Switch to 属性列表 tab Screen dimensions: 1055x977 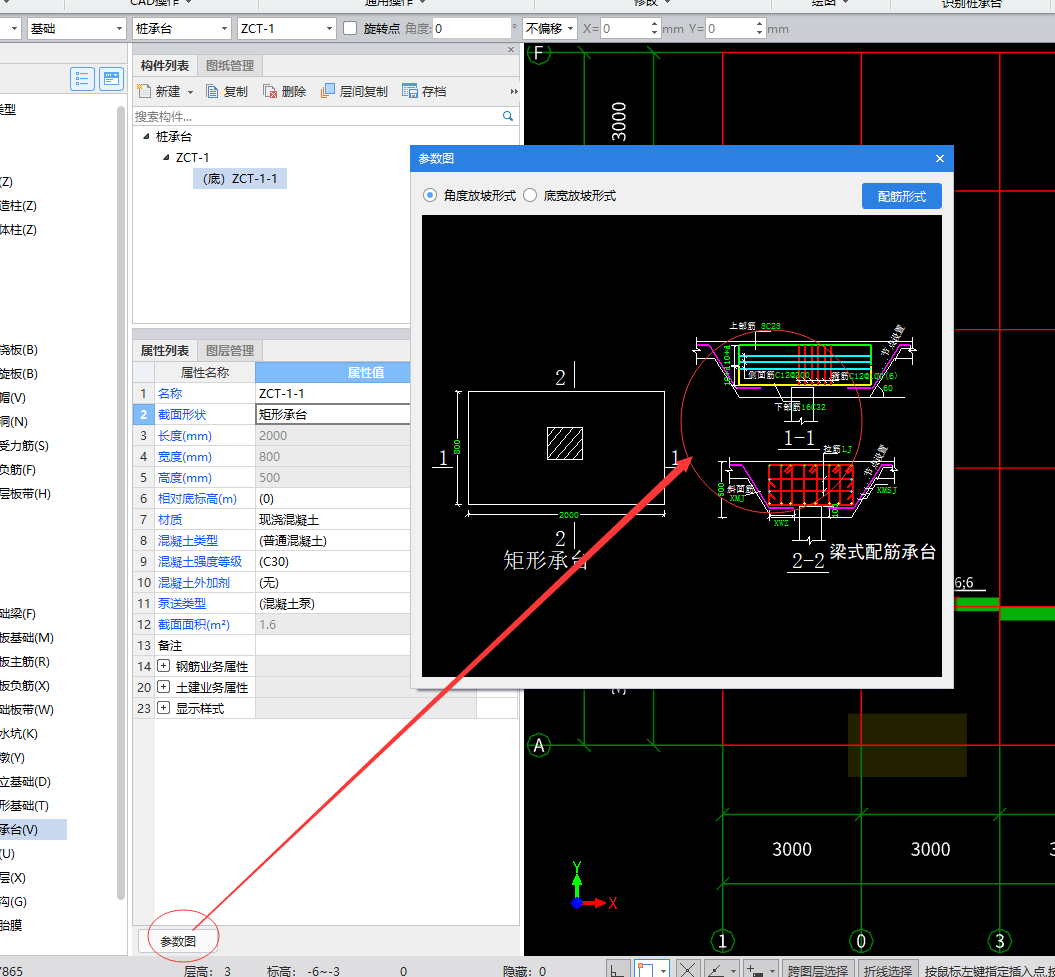click(x=164, y=351)
